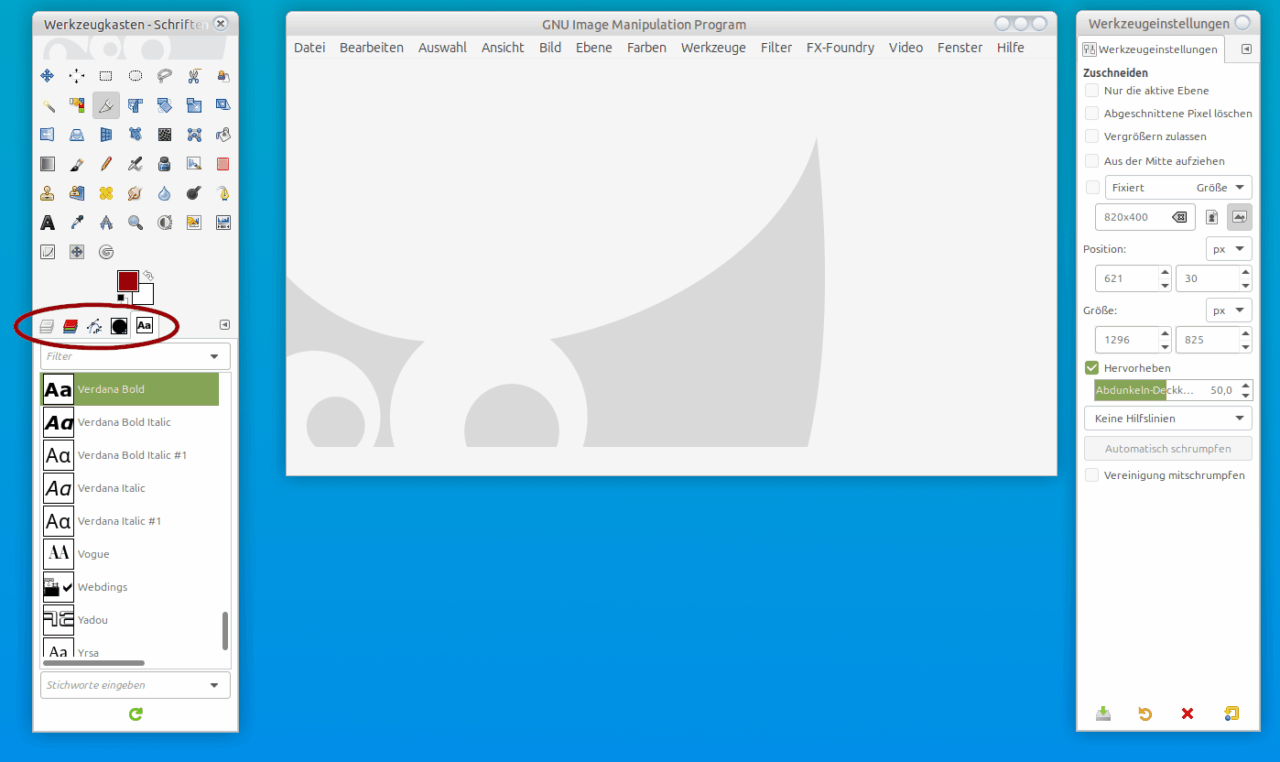The image size is (1280, 762).
Task: Open the Größe unit px dropdown
Action: coord(1229,311)
